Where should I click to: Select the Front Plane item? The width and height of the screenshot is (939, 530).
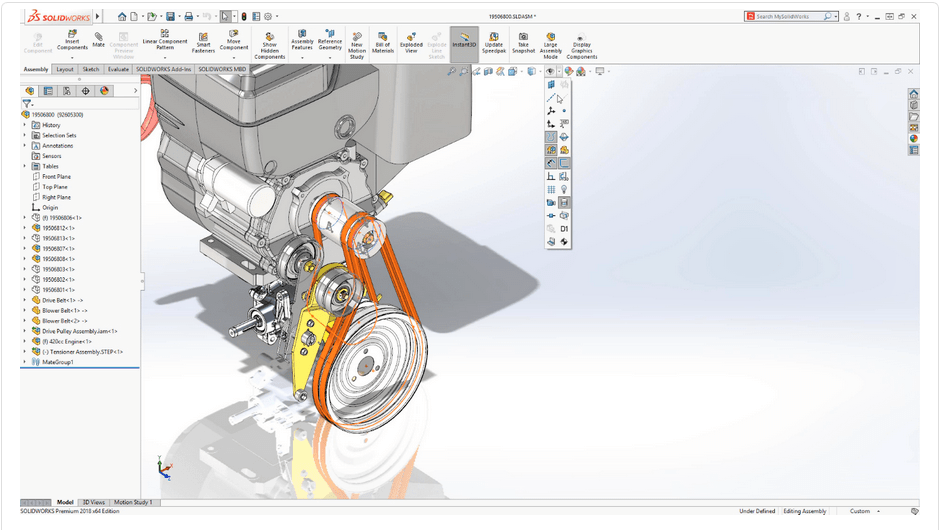point(55,176)
